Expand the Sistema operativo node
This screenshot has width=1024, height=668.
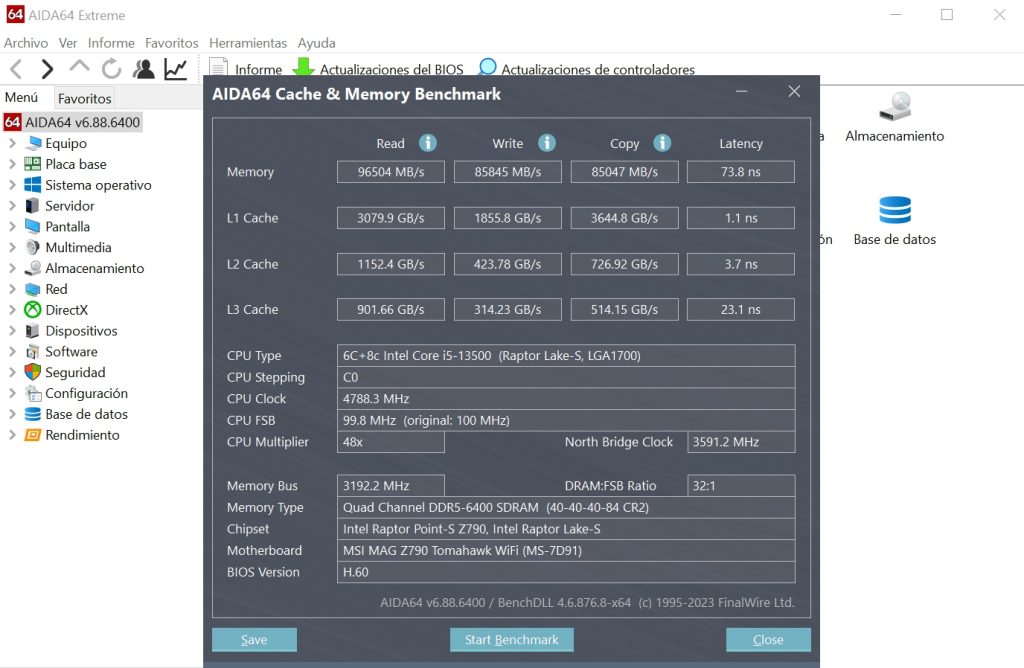pyautogui.click(x=12, y=185)
